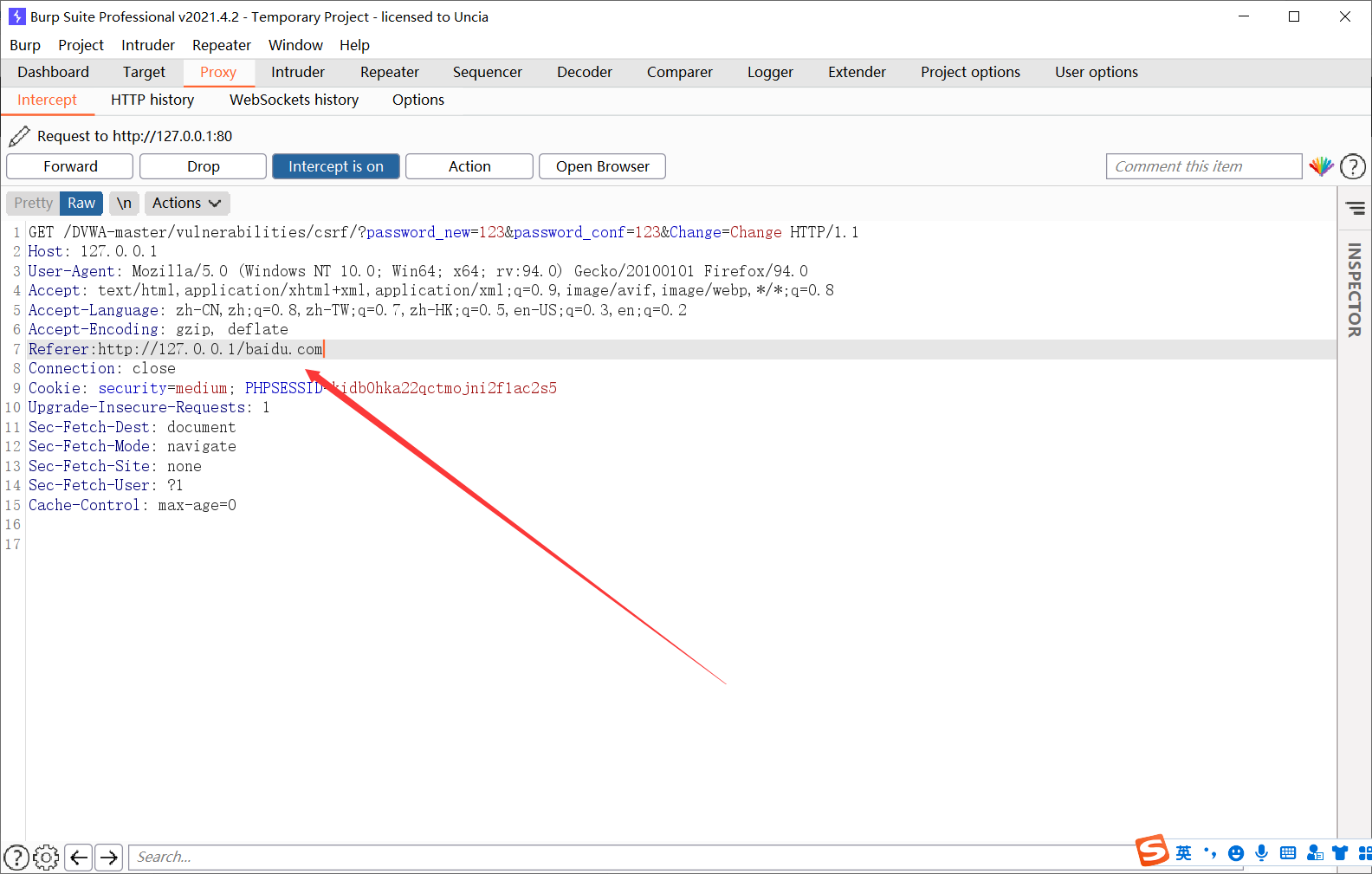Screen dimensions: 1372x874
Task: Toggle Sogou punctuation mode icon
Action: pyautogui.click(x=1210, y=853)
